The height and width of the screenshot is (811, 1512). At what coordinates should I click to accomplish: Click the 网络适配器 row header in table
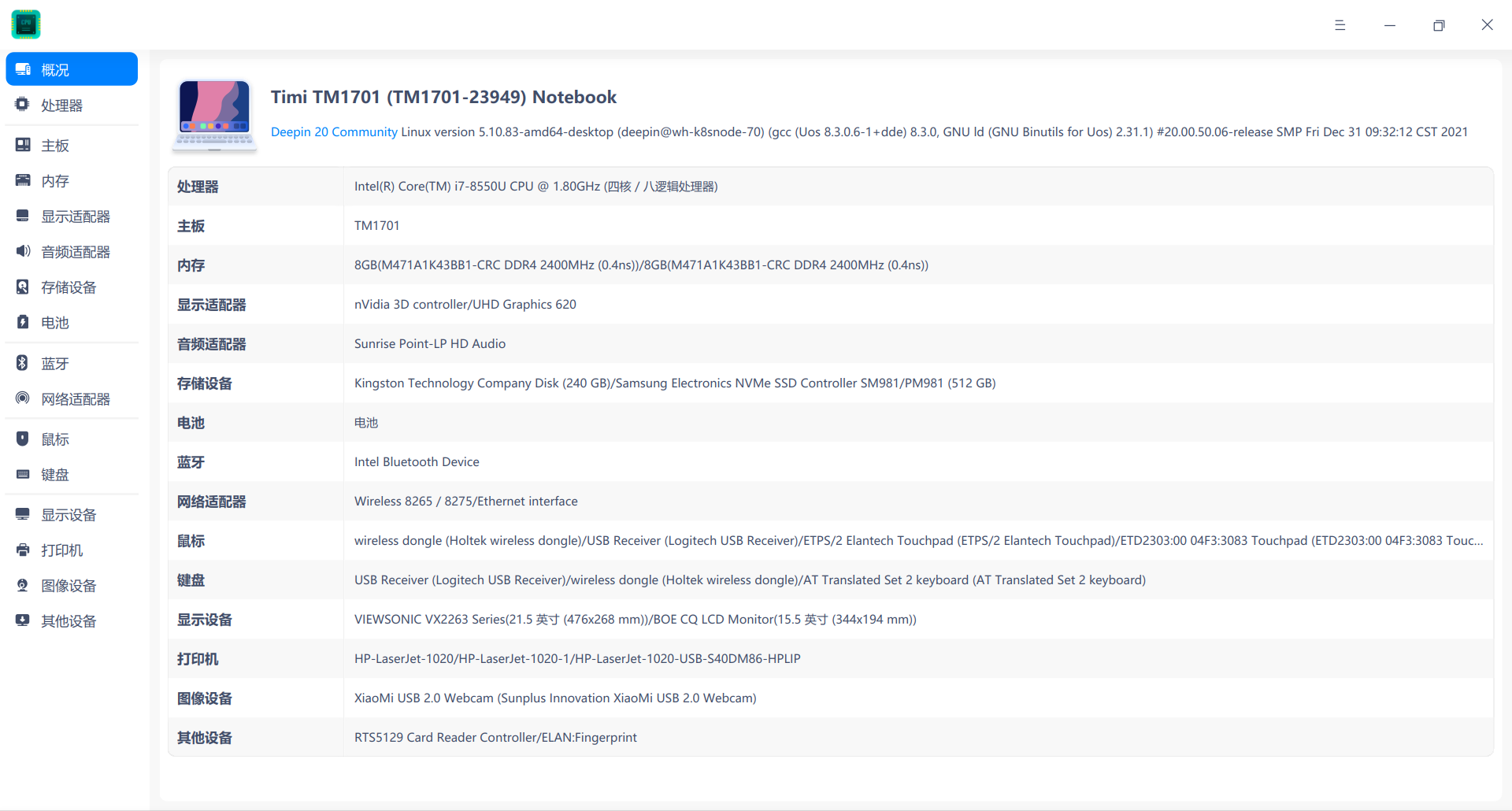(x=212, y=502)
